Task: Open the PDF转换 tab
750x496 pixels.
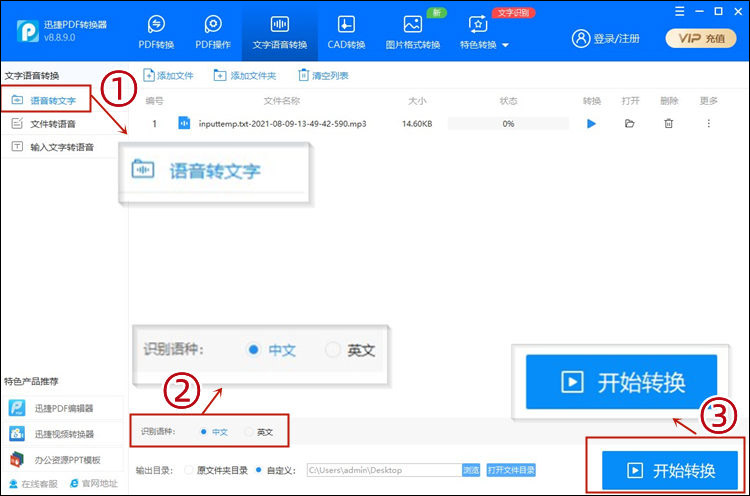Action: click(156, 32)
